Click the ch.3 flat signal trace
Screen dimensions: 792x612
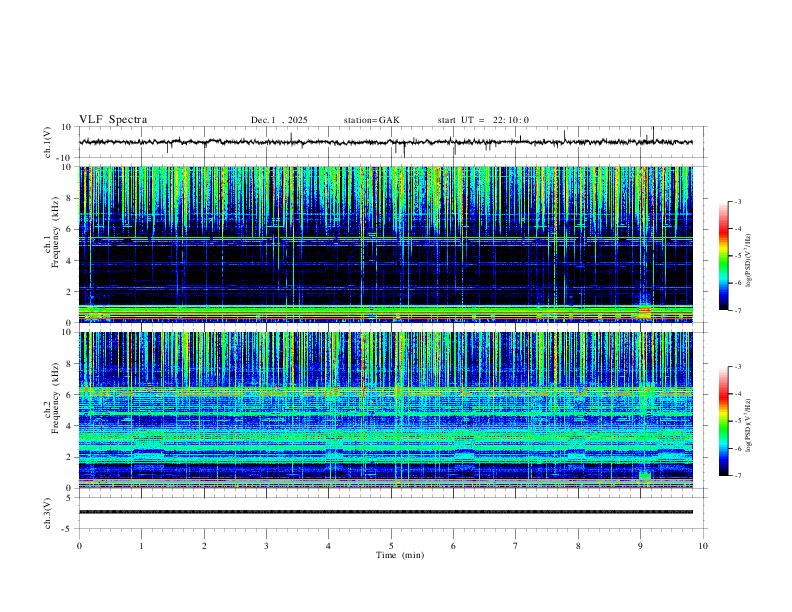pos(386,512)
